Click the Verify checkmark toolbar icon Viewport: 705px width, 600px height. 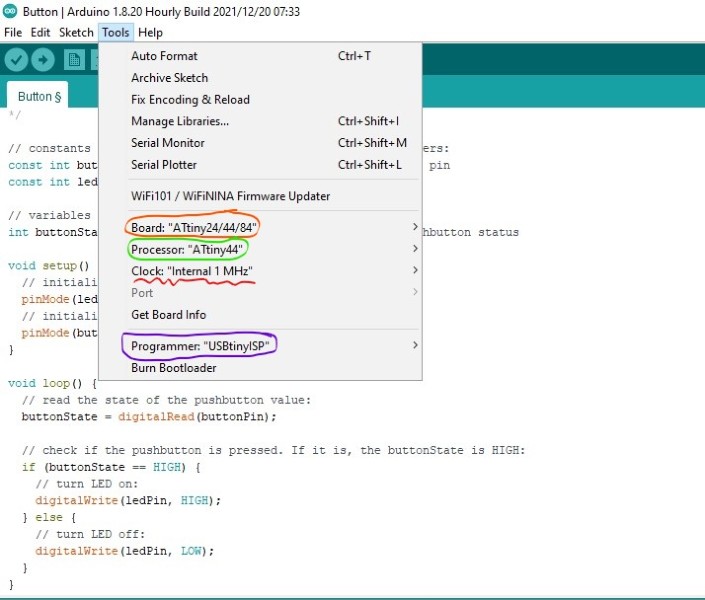pos(16,60)
